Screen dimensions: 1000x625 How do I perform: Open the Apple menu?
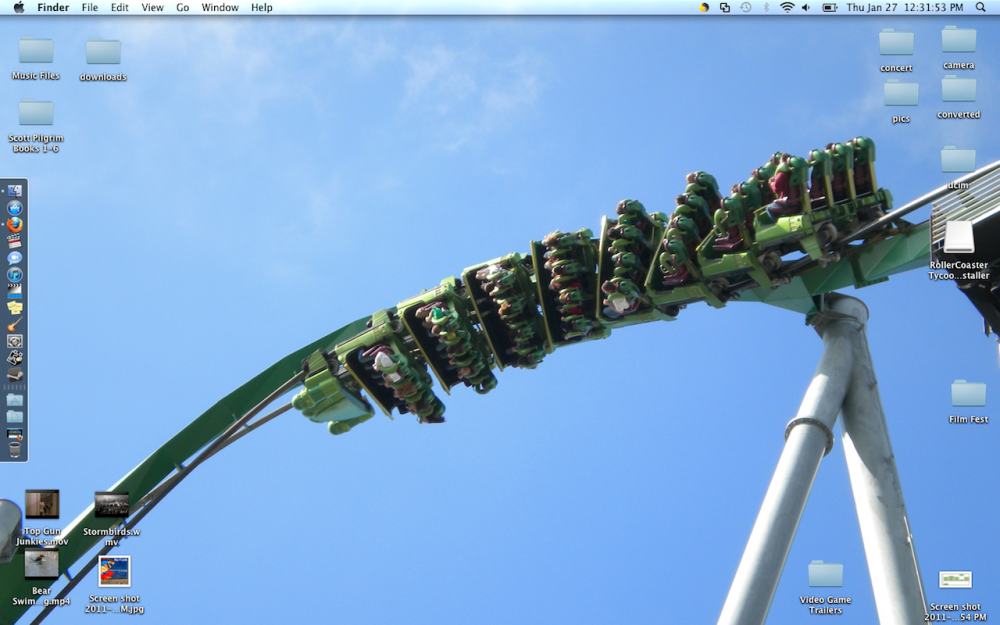tap(18, 7)
